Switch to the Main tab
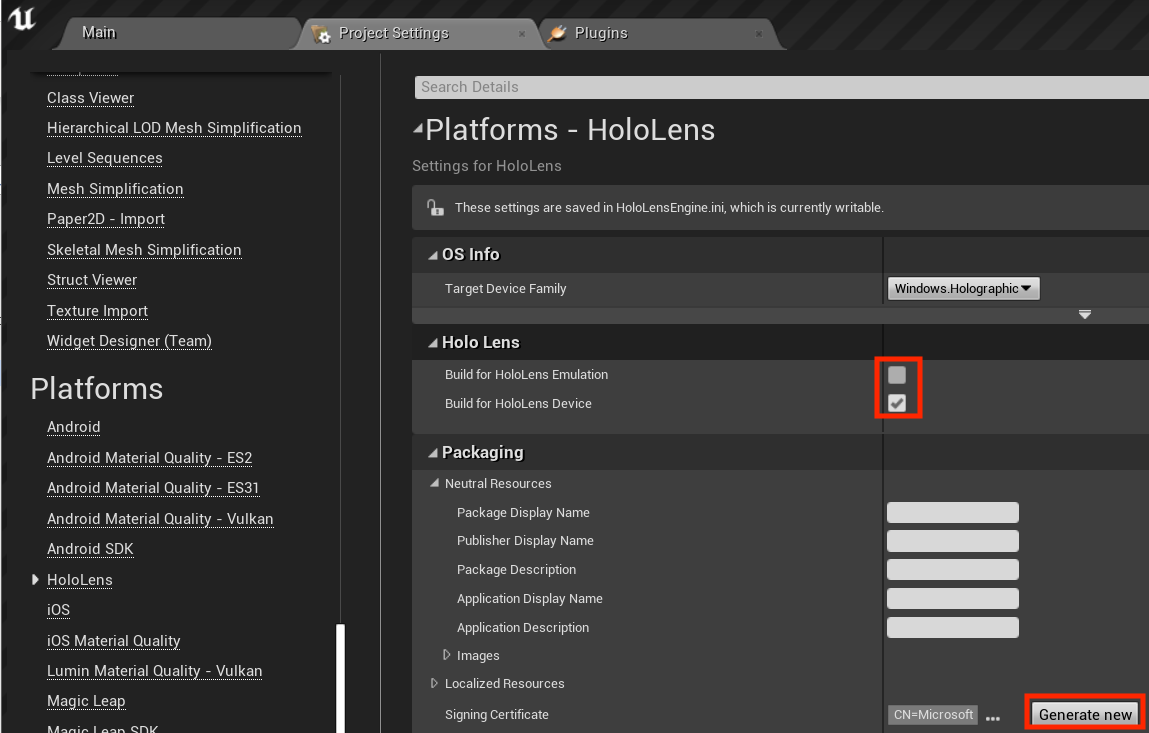 tap(99, 33)
